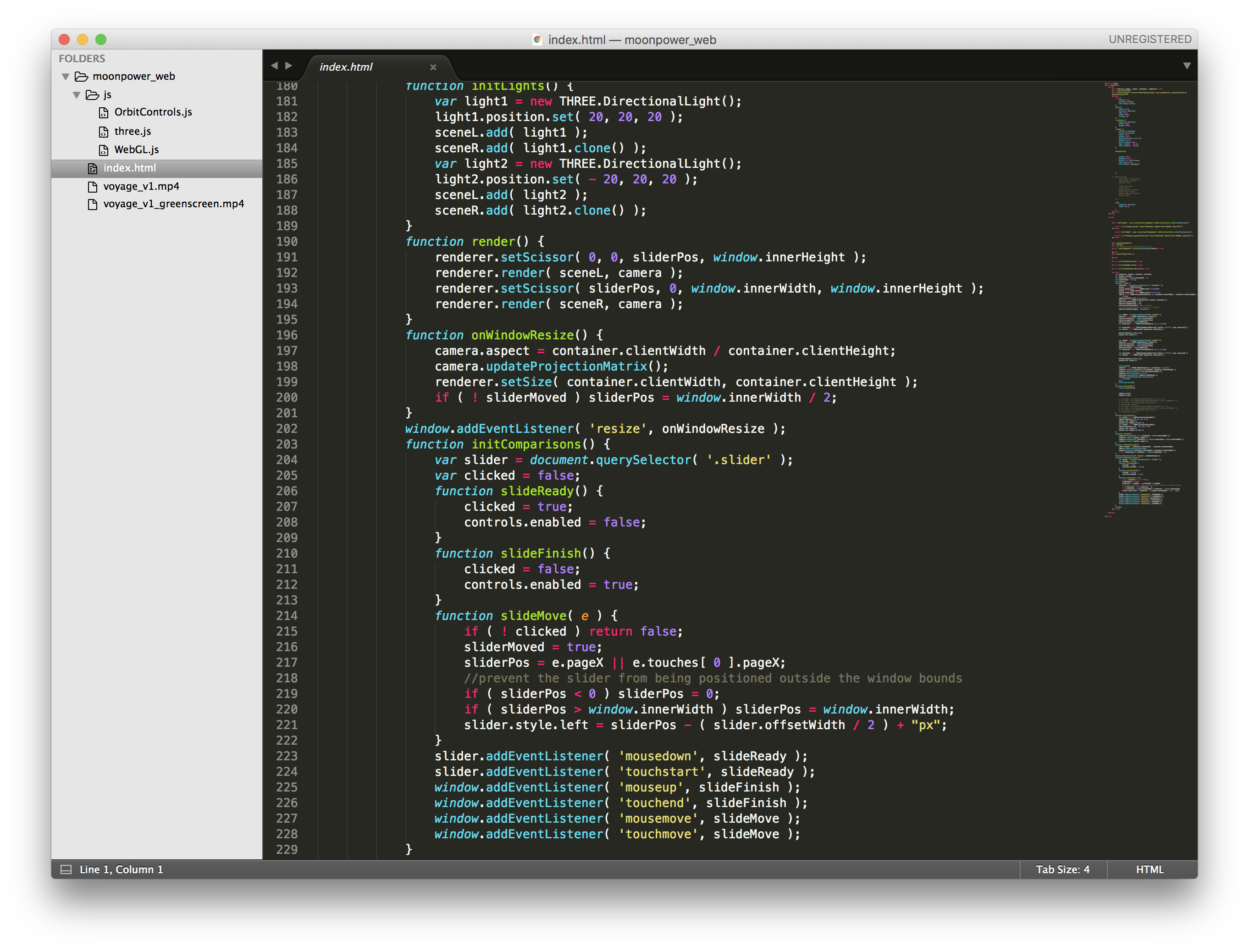Click the forward navigation arrow above editor
The image size is (1249, 952).
click(x=289, y=66)
